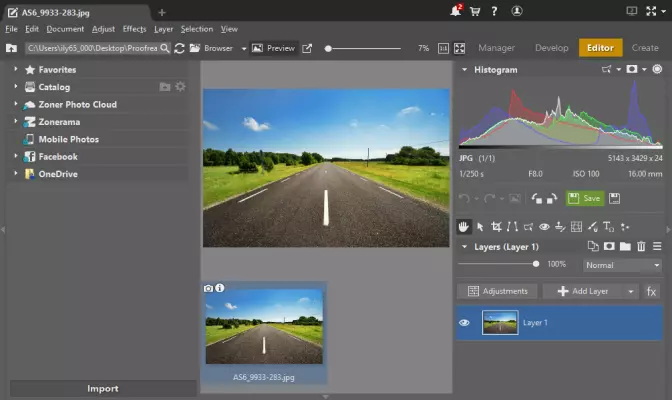672x400 pixels.
Task: Expand the Catalog tree item
Action: [x=16, y=87]
